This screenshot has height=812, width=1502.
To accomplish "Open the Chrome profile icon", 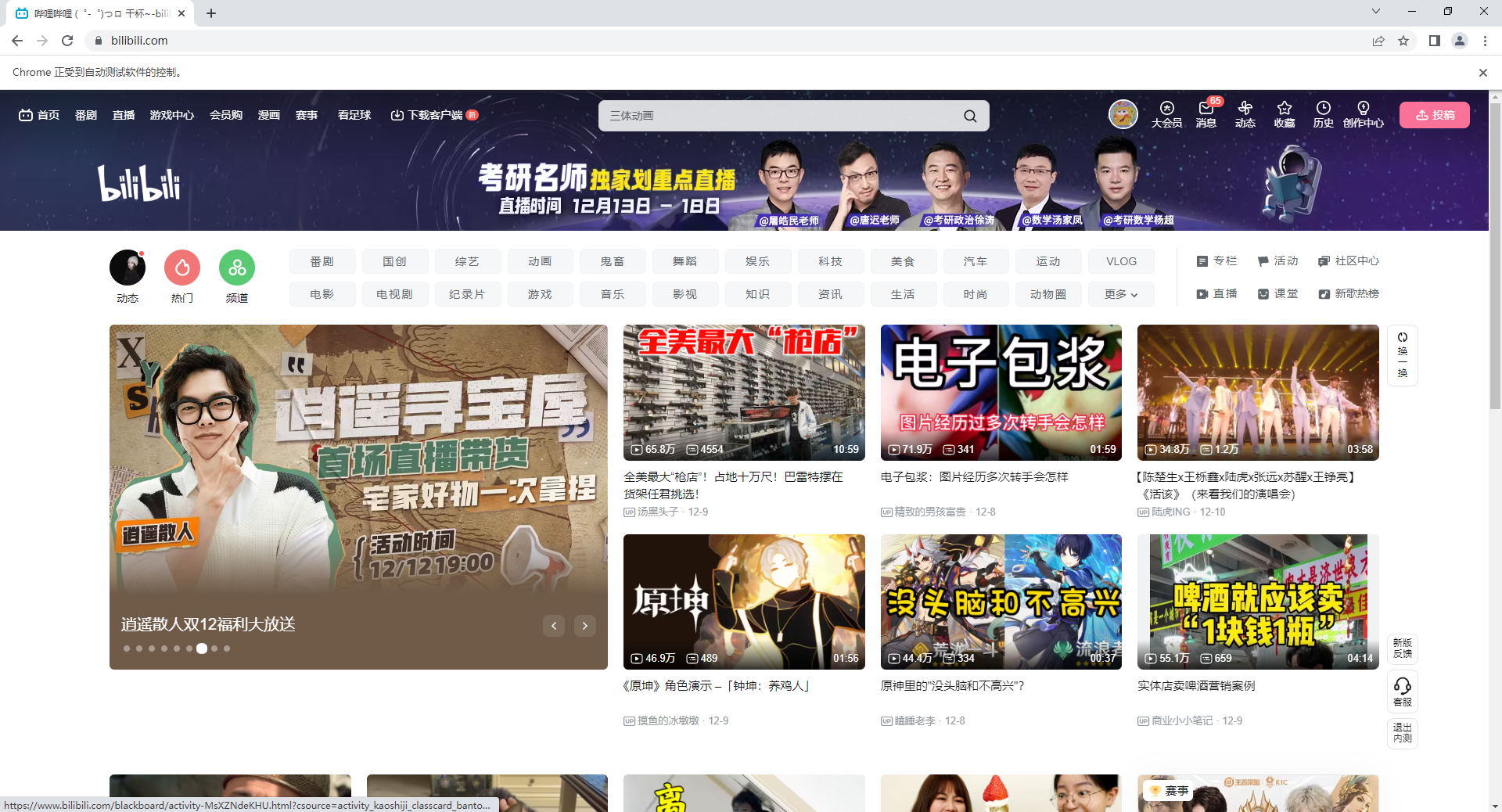I will (1460, 41).
